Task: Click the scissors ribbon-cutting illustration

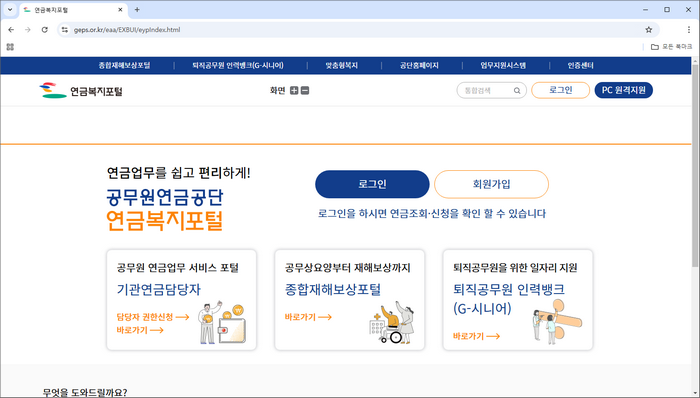Action: tap(558, 323)
